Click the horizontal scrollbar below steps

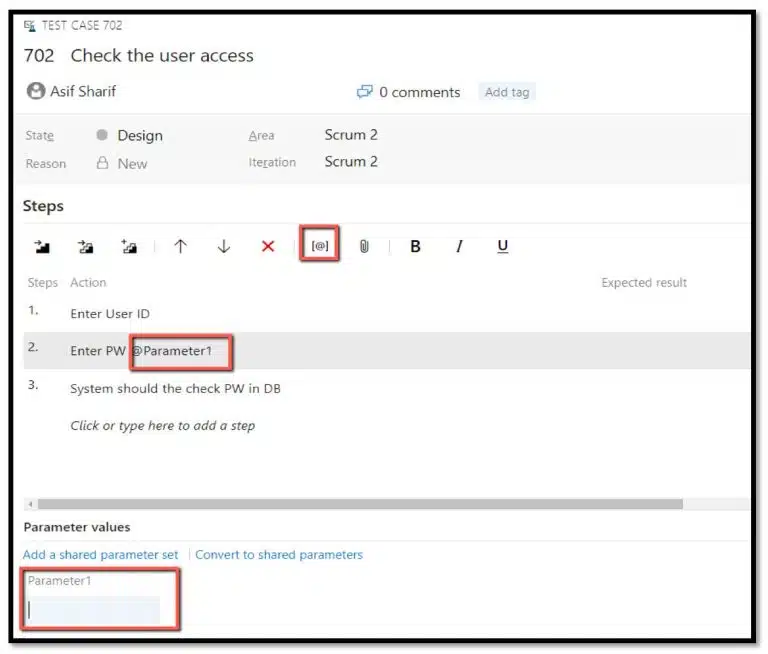tap(360, 504)
